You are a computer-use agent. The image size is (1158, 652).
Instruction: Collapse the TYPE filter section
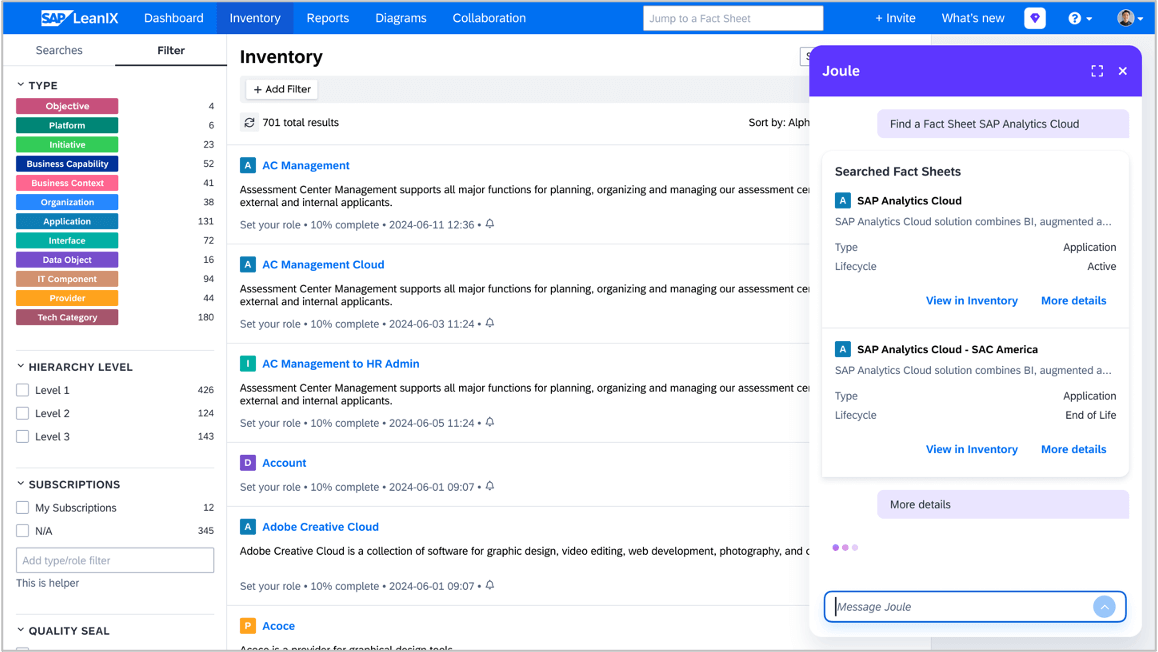21,86
